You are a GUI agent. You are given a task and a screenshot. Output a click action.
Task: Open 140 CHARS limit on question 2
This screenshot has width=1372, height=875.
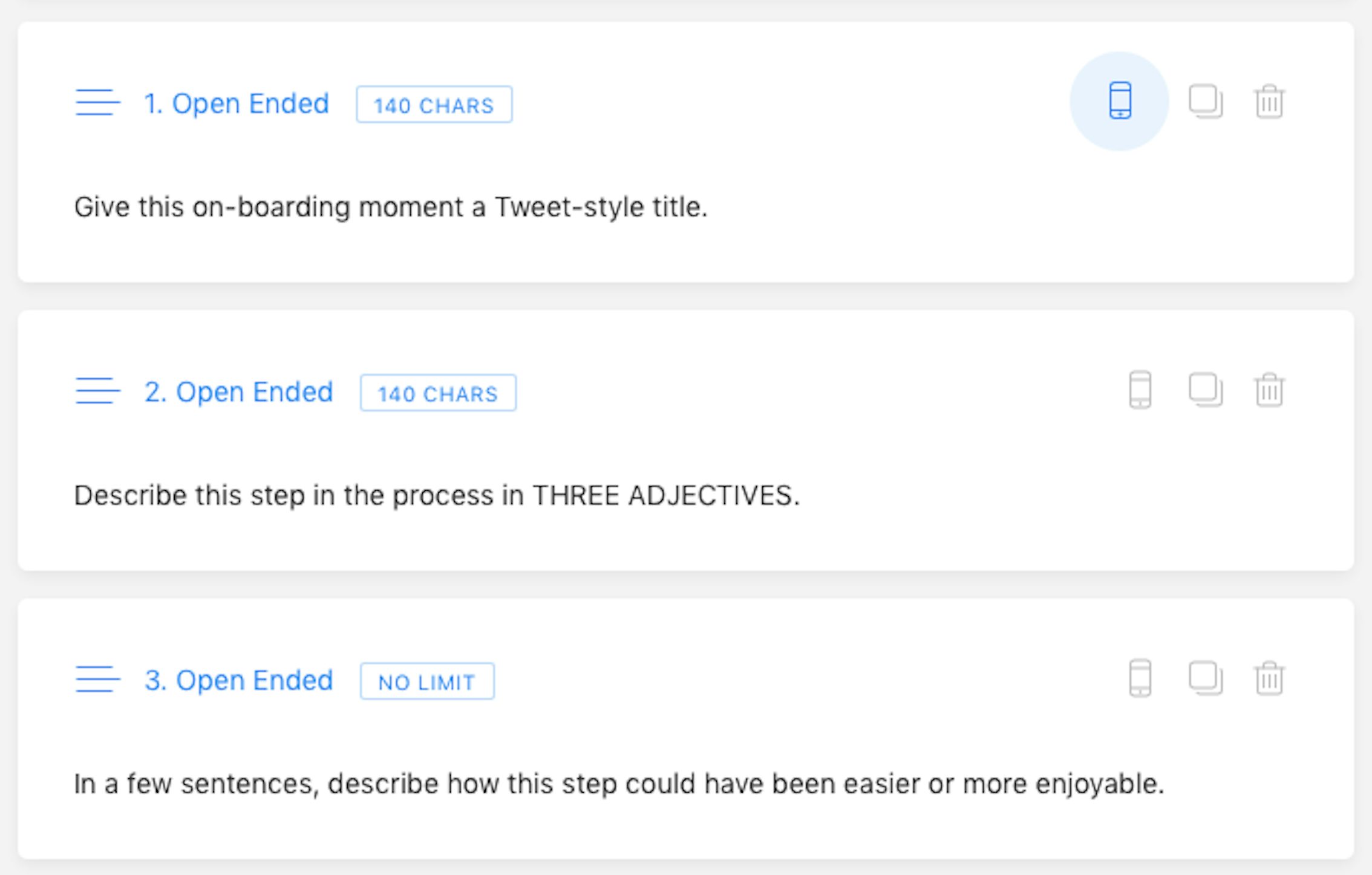pyautogui.click(x=438, y=393)
